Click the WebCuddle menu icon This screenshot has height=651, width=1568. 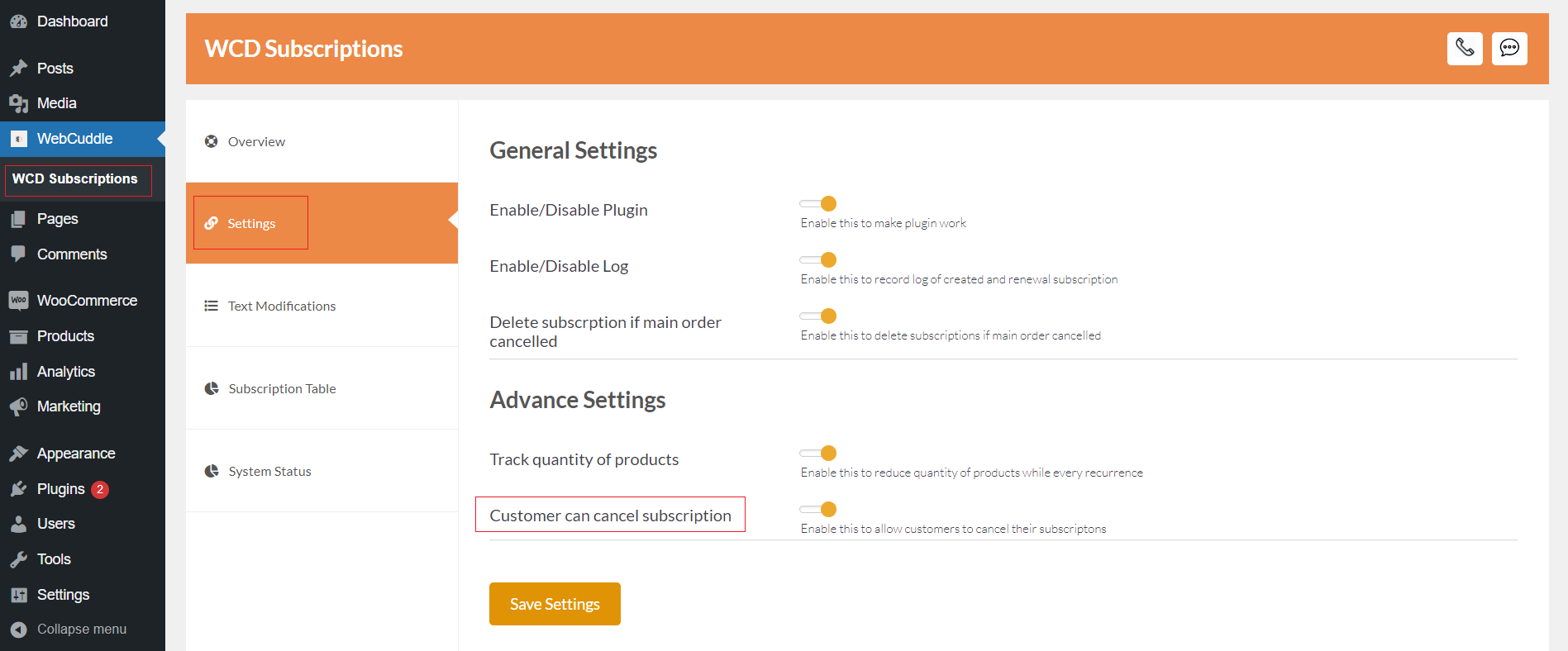click(x=18, y=139)
